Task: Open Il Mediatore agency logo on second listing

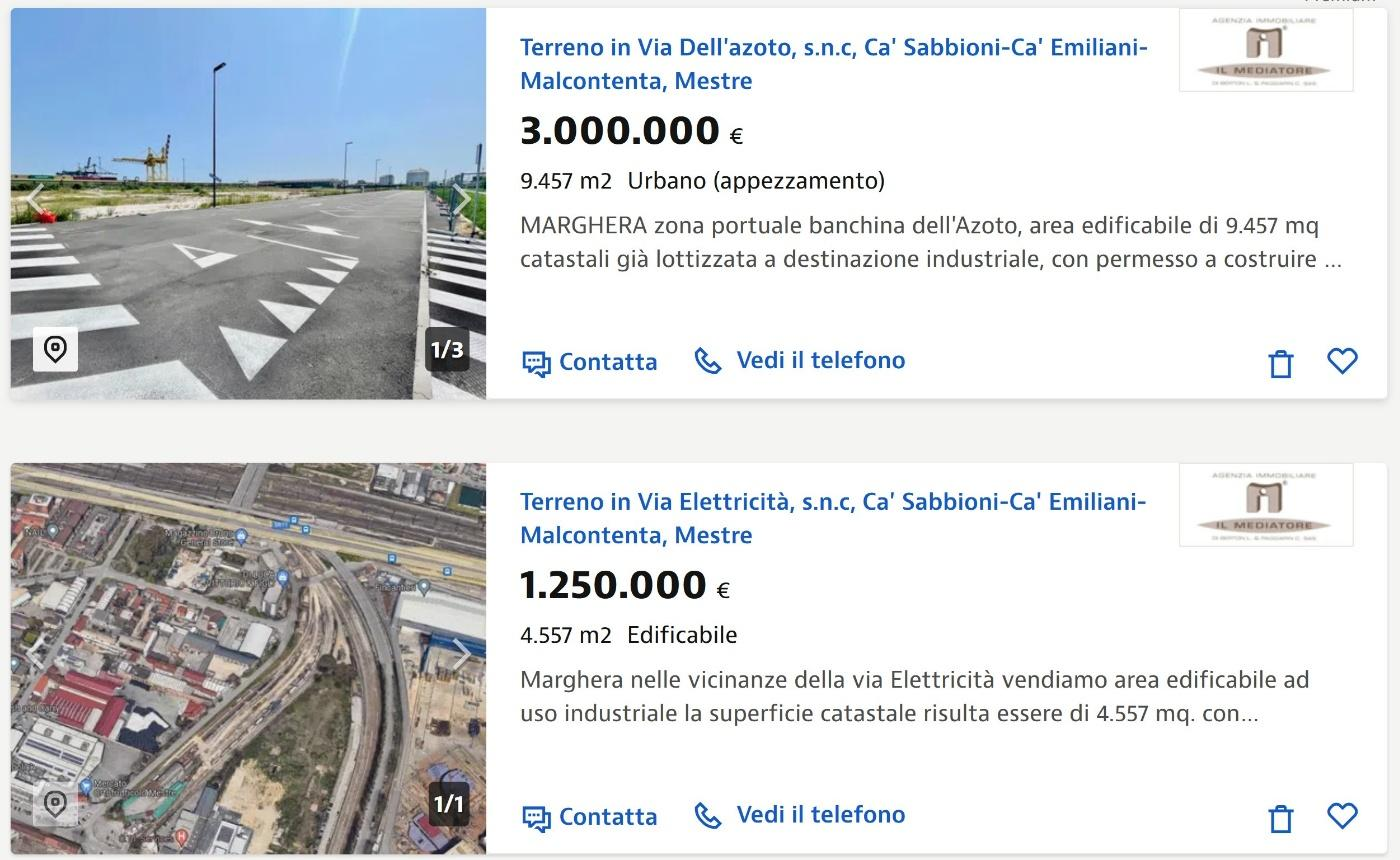Action: 1266,505
